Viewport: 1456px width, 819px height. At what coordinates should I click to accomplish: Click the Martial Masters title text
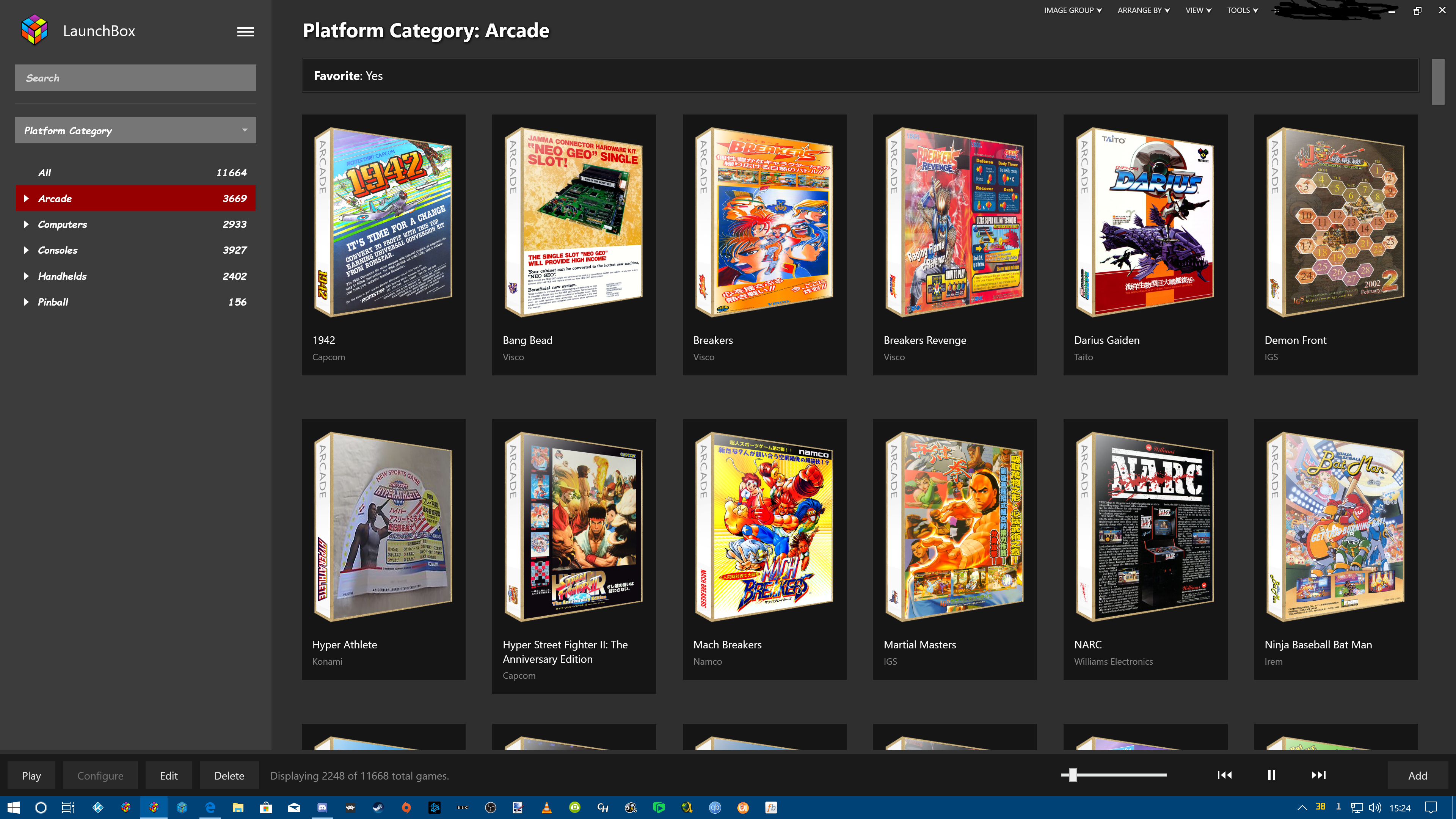(919, 644)
